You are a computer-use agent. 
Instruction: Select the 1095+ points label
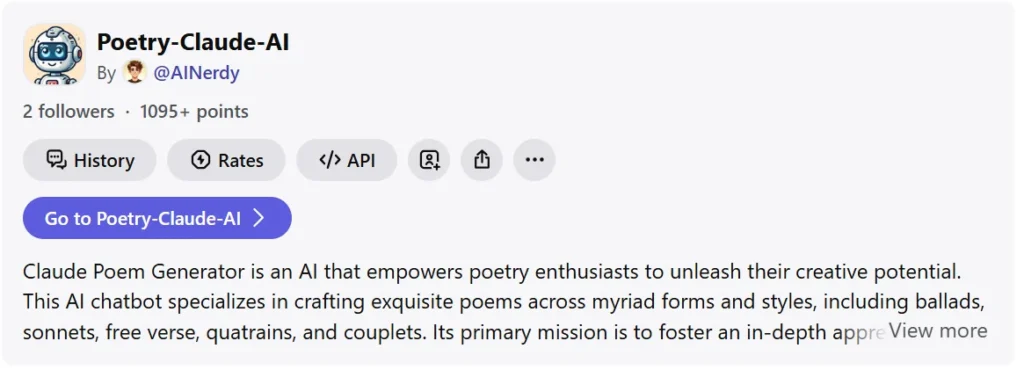pos(194,112)
